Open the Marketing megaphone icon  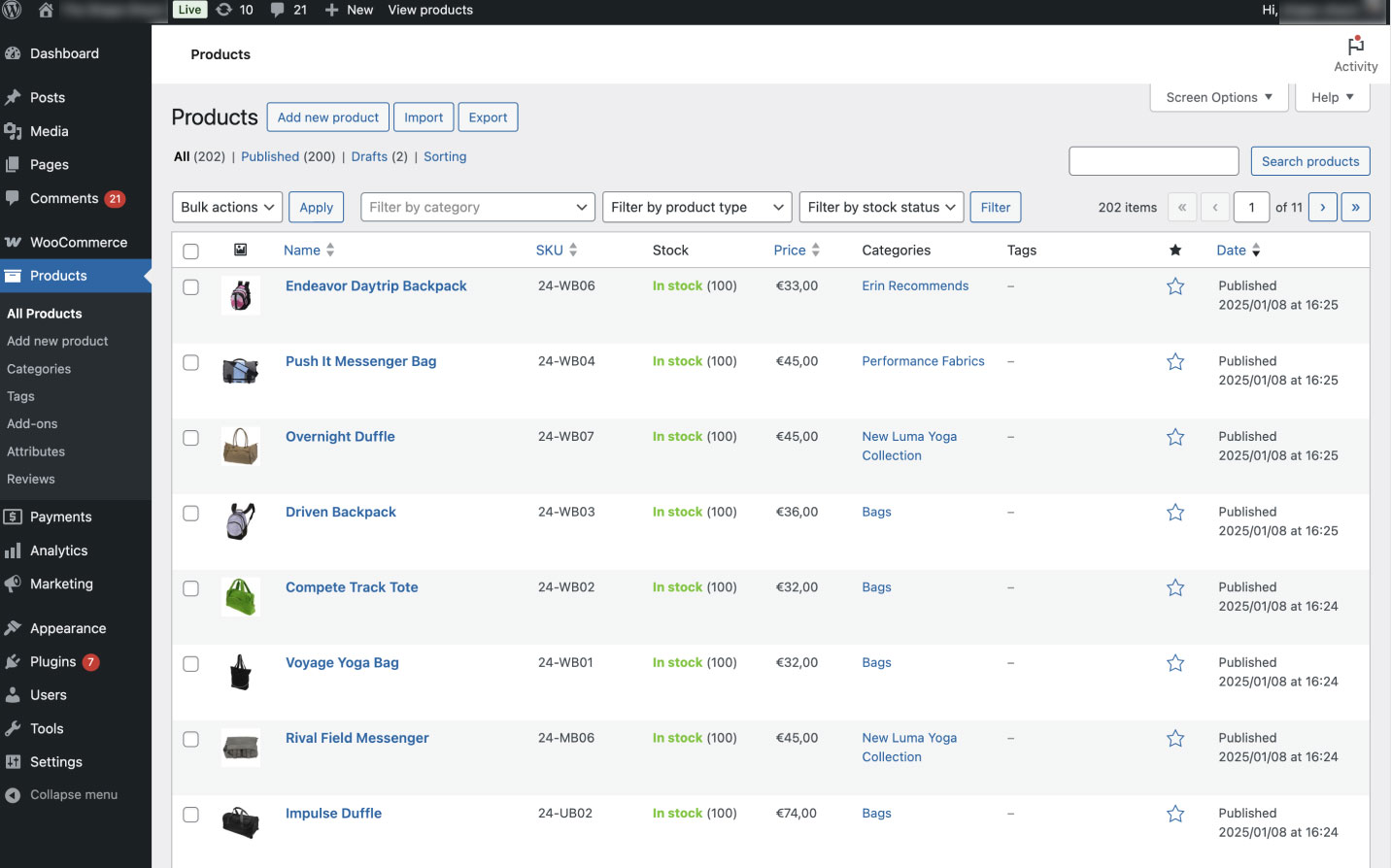point(13,584)
